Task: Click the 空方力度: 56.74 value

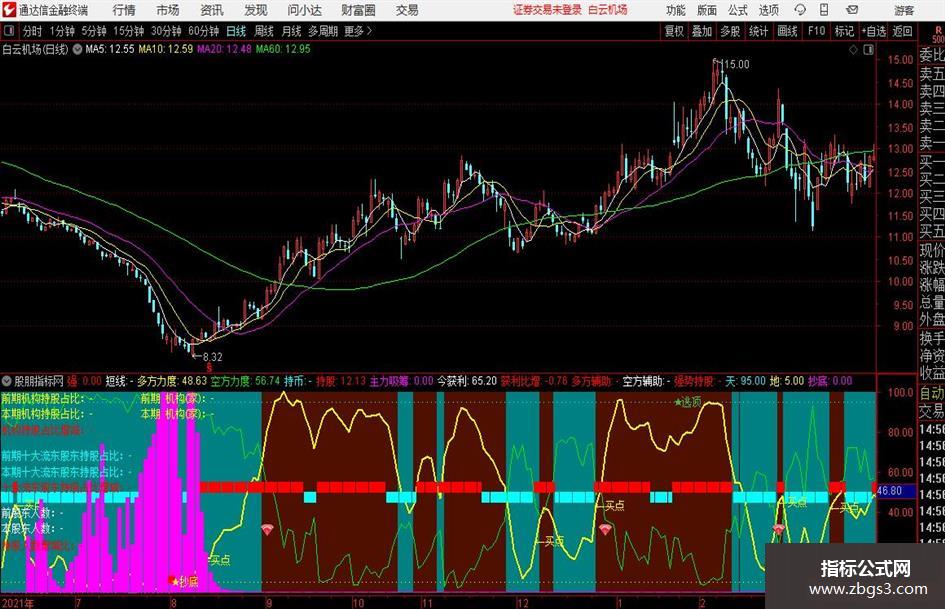Action: click(x=245, y=381)
